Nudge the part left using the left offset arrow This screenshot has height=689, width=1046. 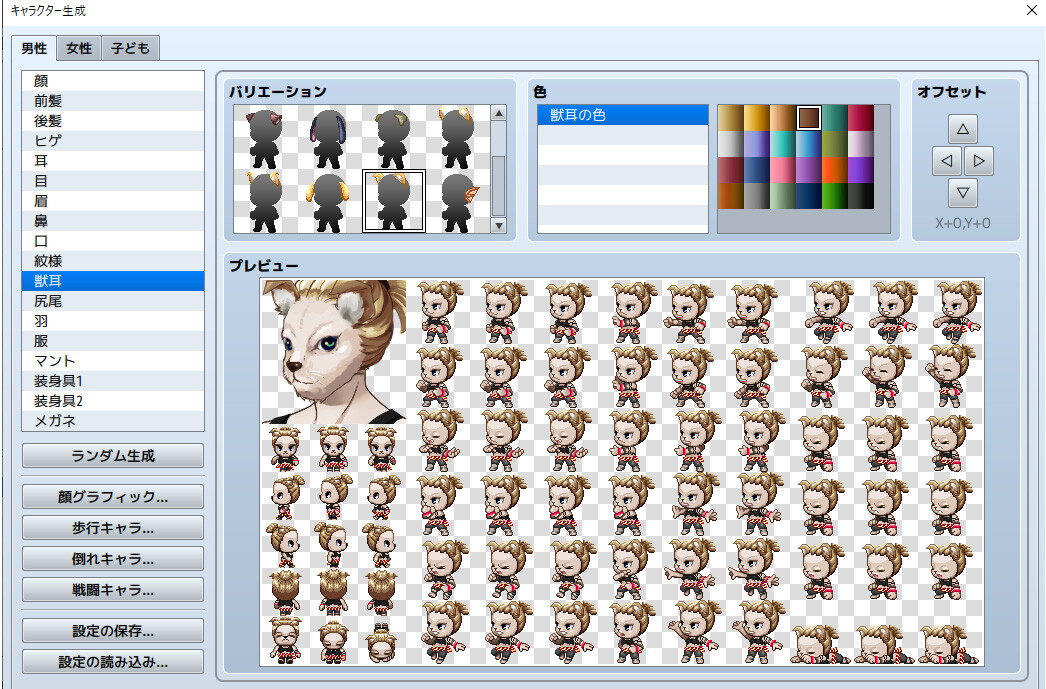pyautogui.click(x=947, y=160)
